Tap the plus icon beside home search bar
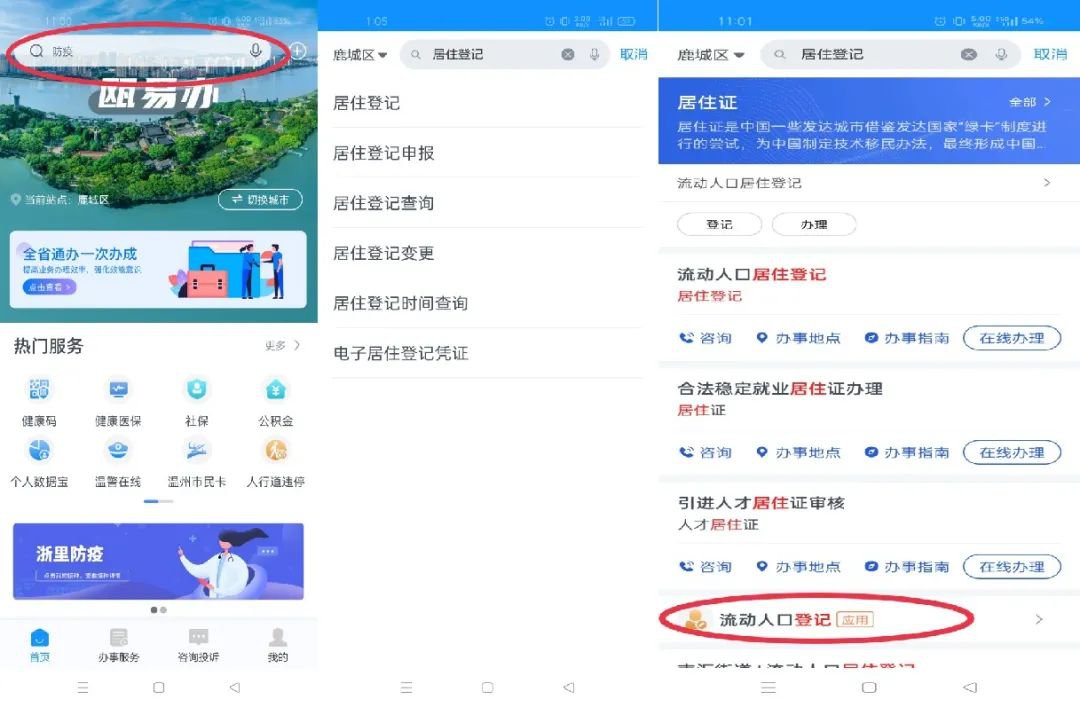 coord(298,50)
